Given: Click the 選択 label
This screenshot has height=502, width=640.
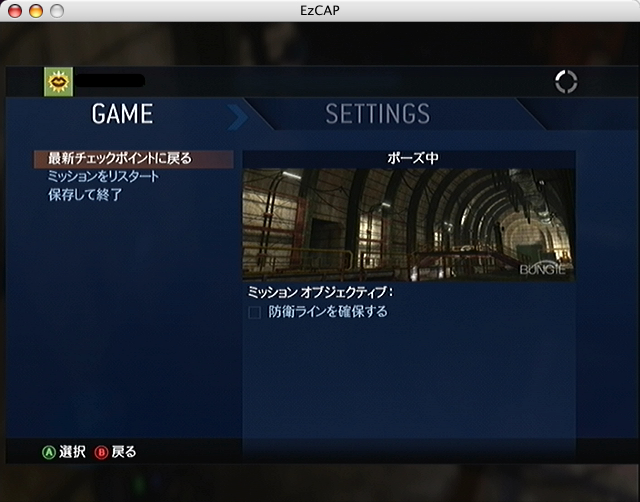Looking at the screenshot, I should (72, 452).
